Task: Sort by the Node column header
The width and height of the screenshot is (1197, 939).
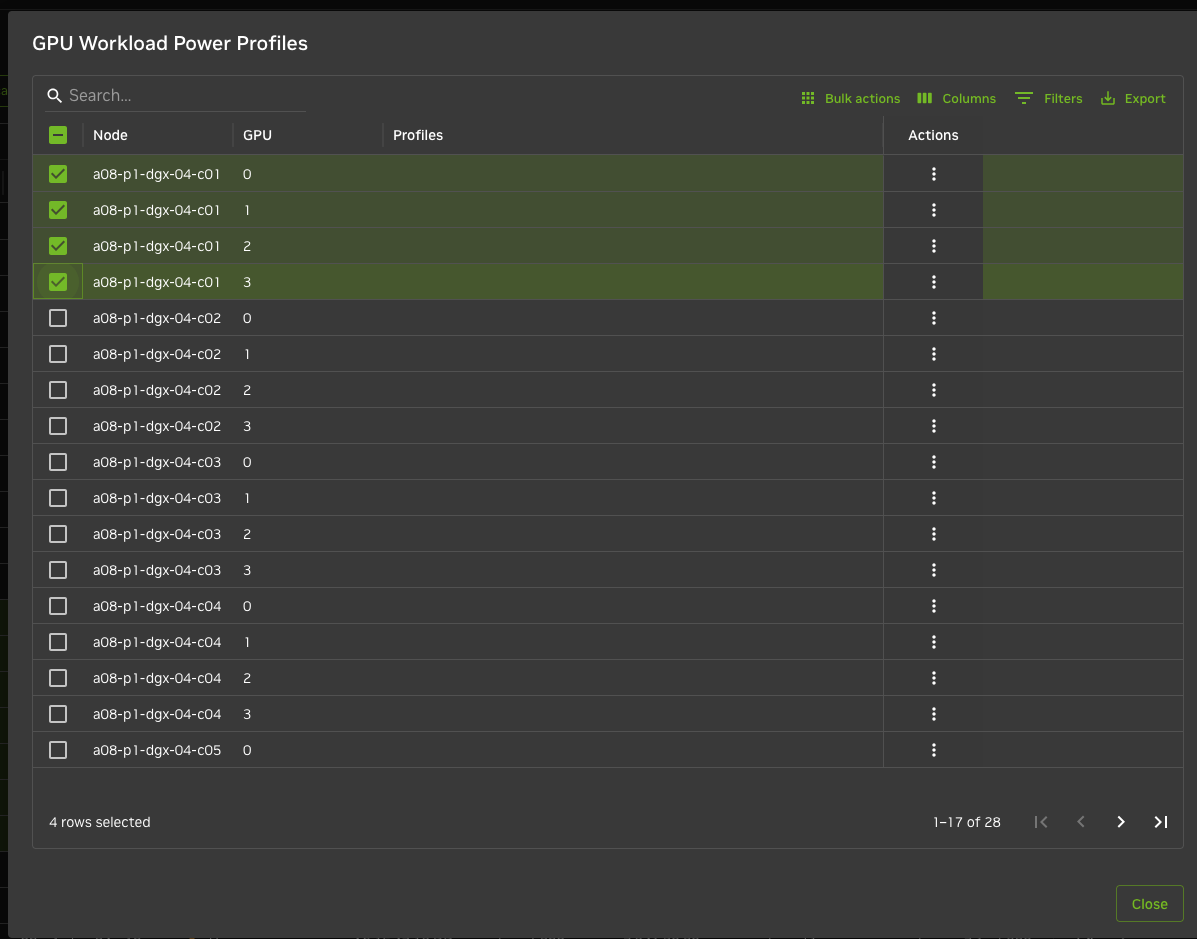Action: (110, 135)
